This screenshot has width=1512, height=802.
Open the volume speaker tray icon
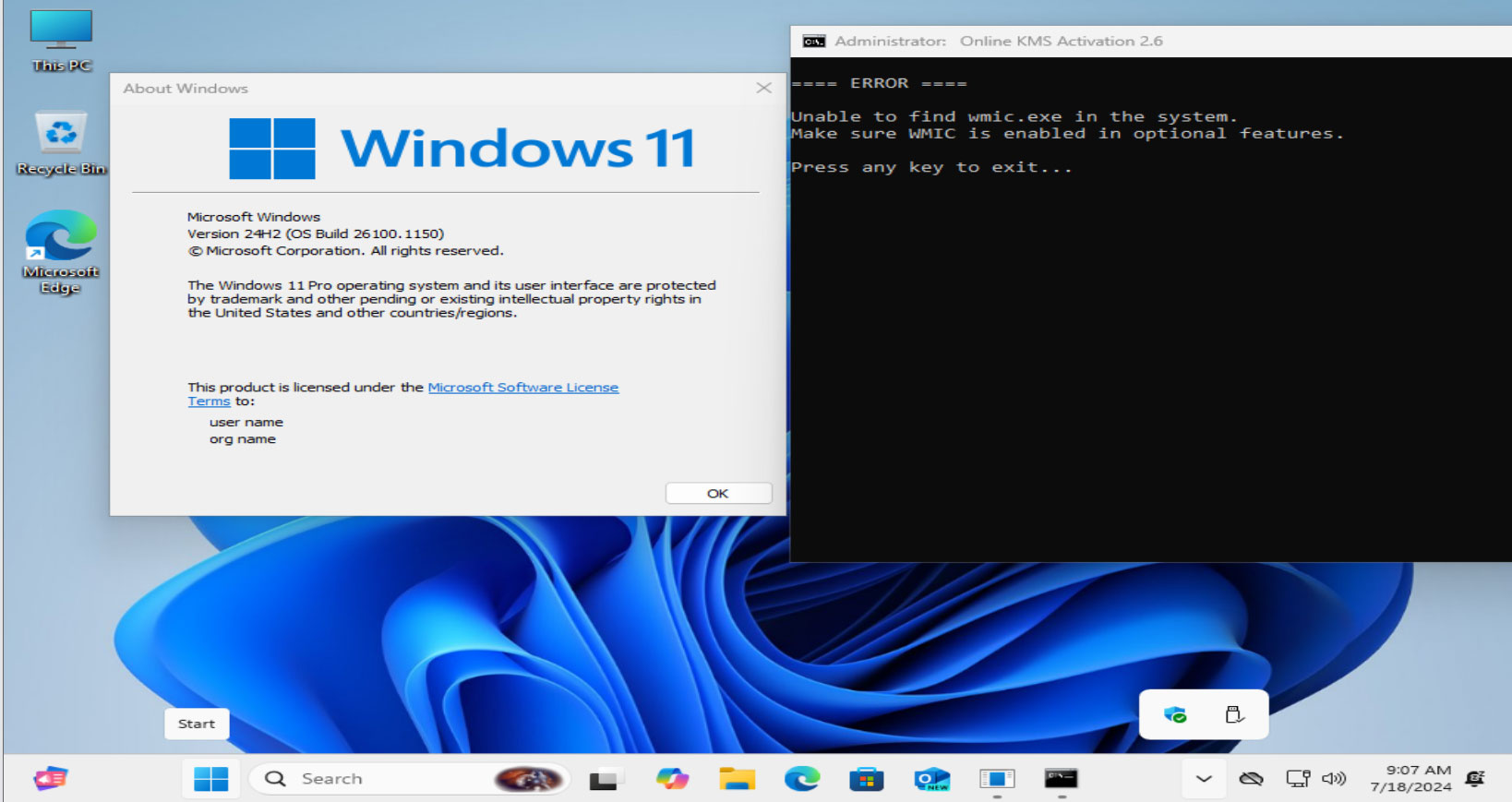coord(1334,779)
